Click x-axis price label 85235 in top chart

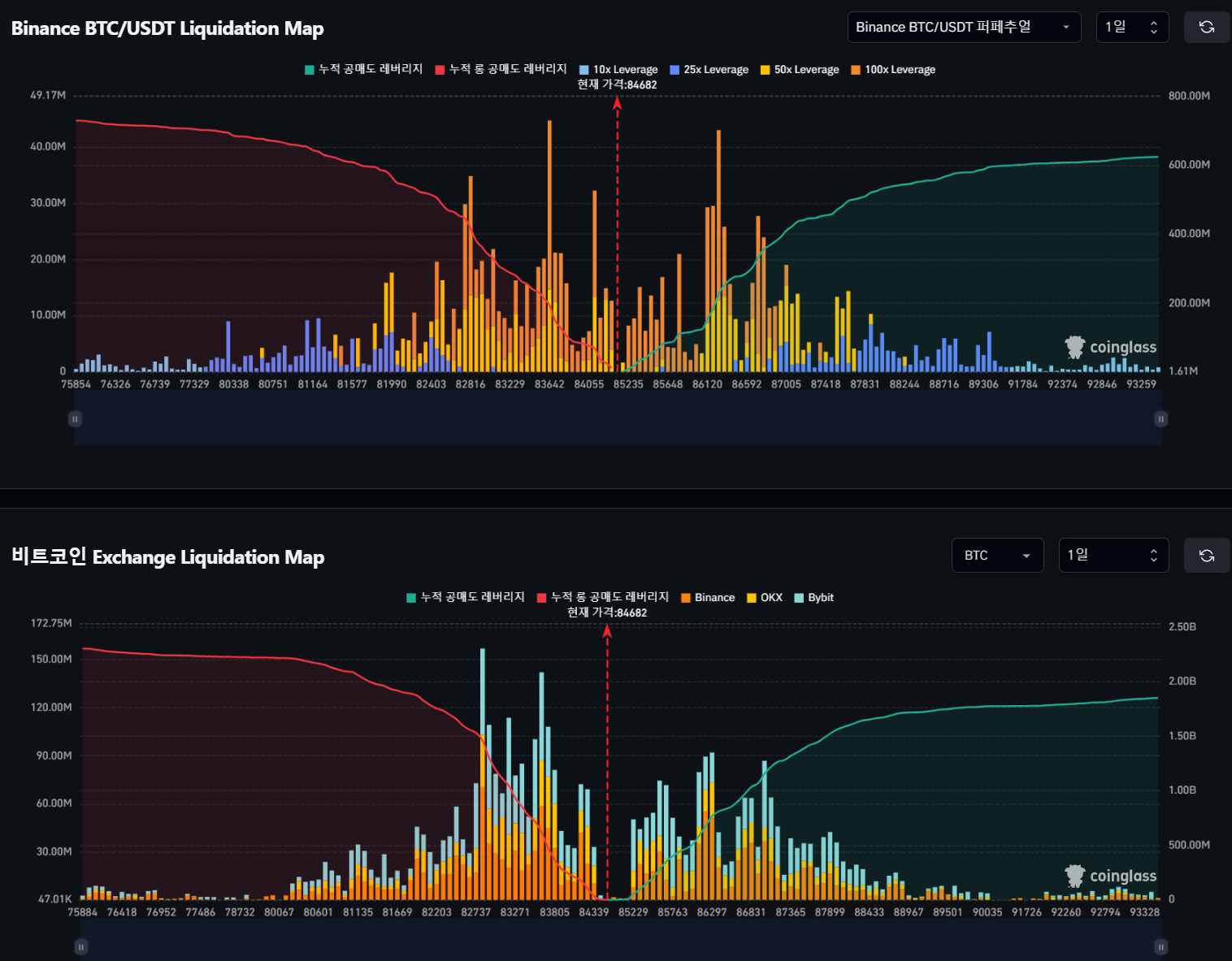628,384
